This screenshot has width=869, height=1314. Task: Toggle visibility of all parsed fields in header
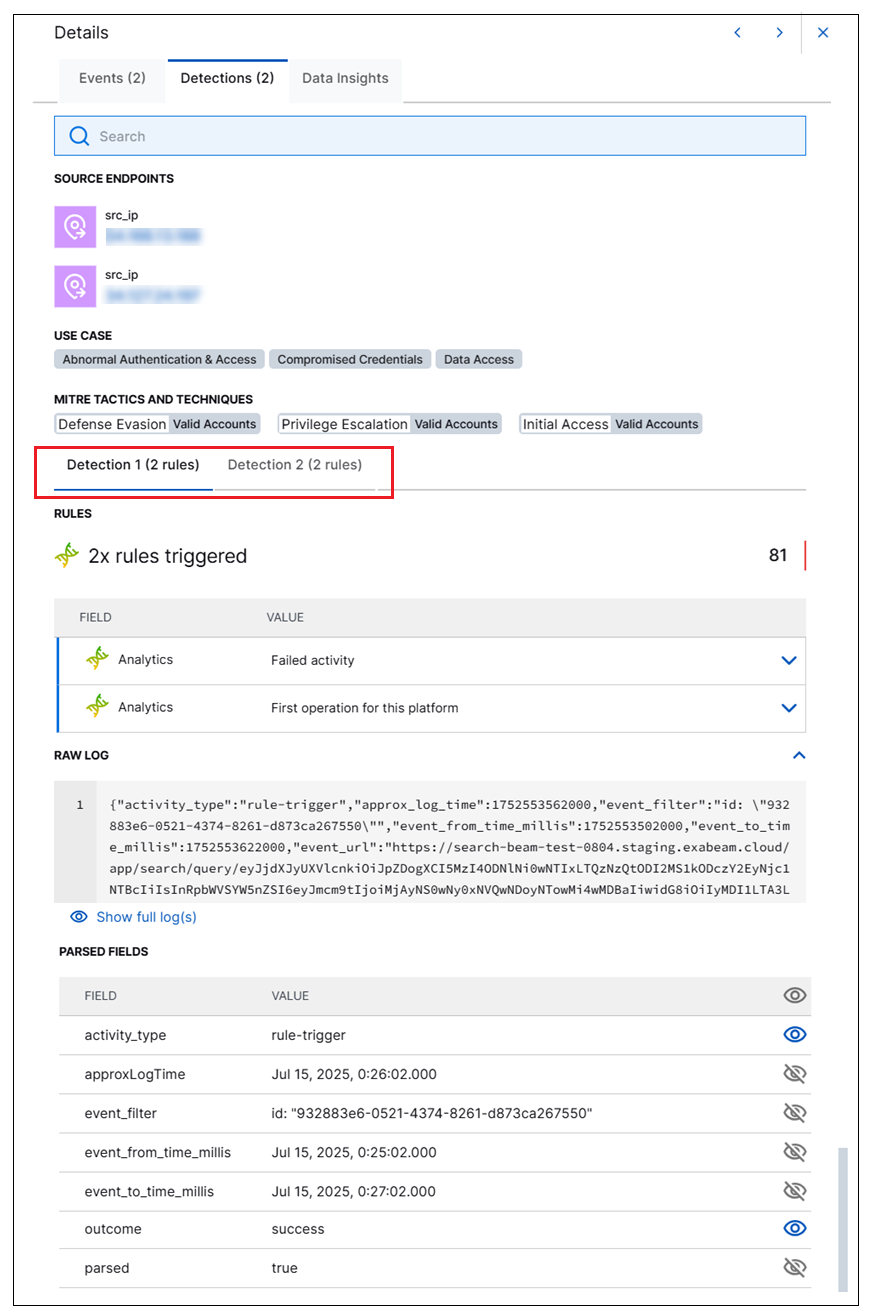point(795,995)
